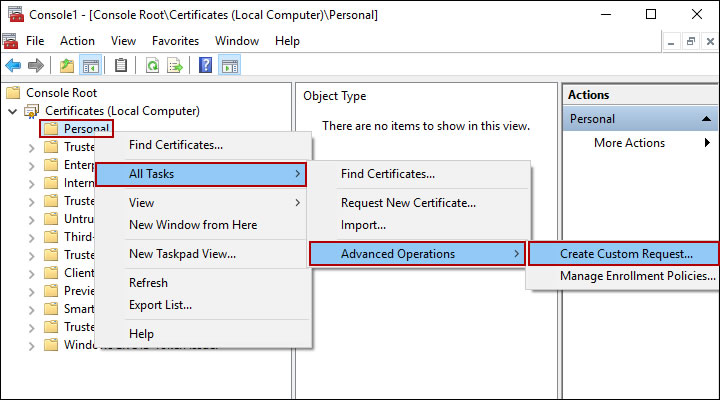Select Console Root in the tree
Screen dimensions: 720x400
pyautogui.click(x=62, y=92)
